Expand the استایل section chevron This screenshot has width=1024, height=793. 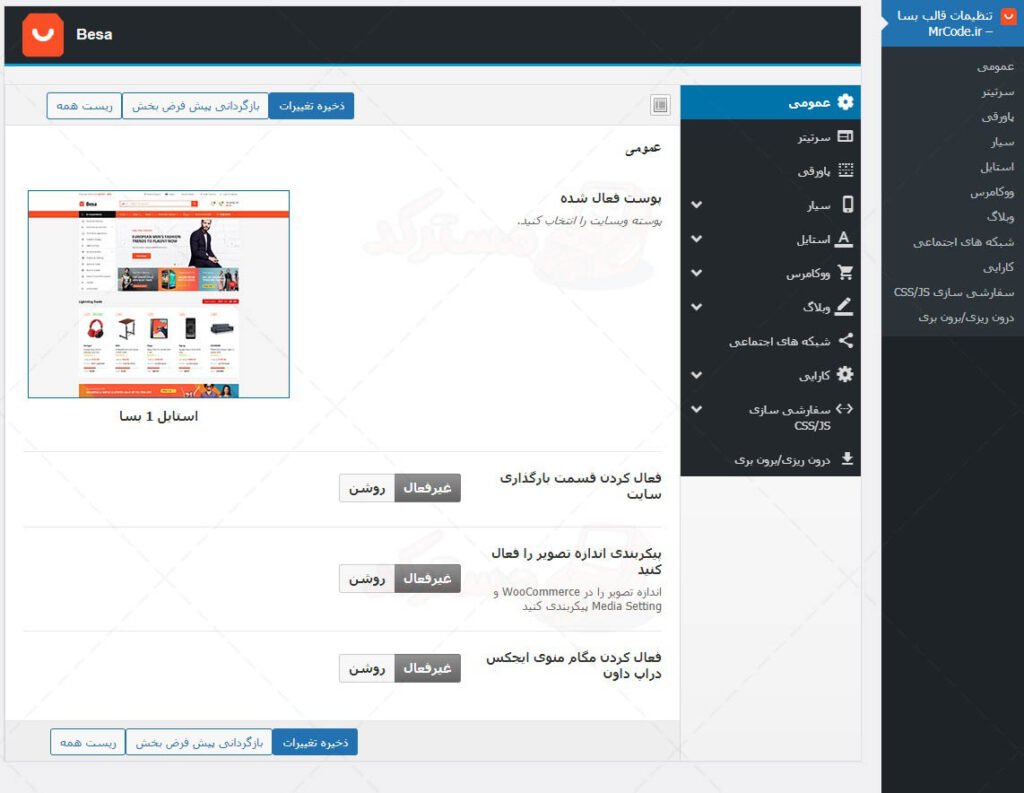point(696,238)
